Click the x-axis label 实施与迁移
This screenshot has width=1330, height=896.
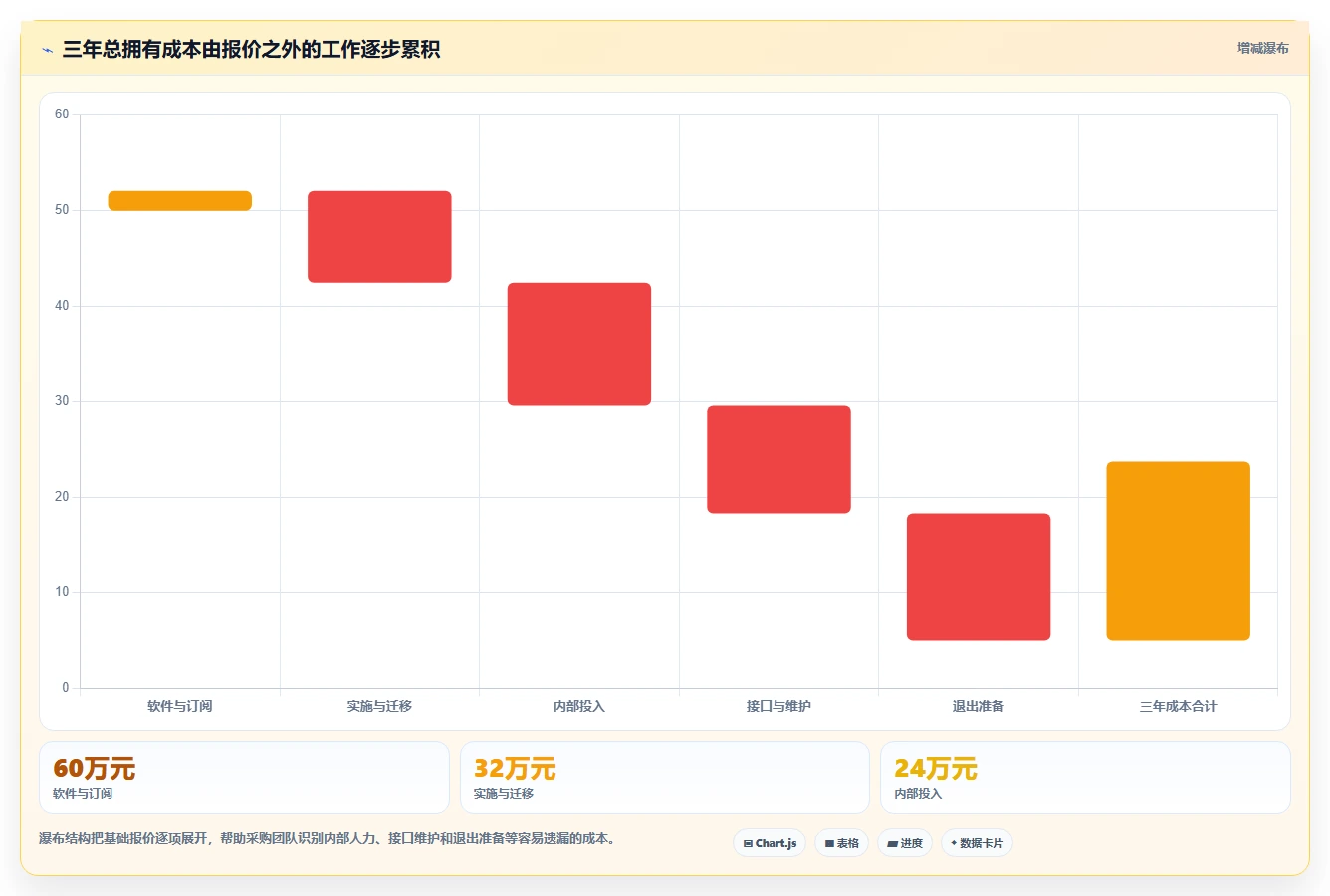click(379, 706)
